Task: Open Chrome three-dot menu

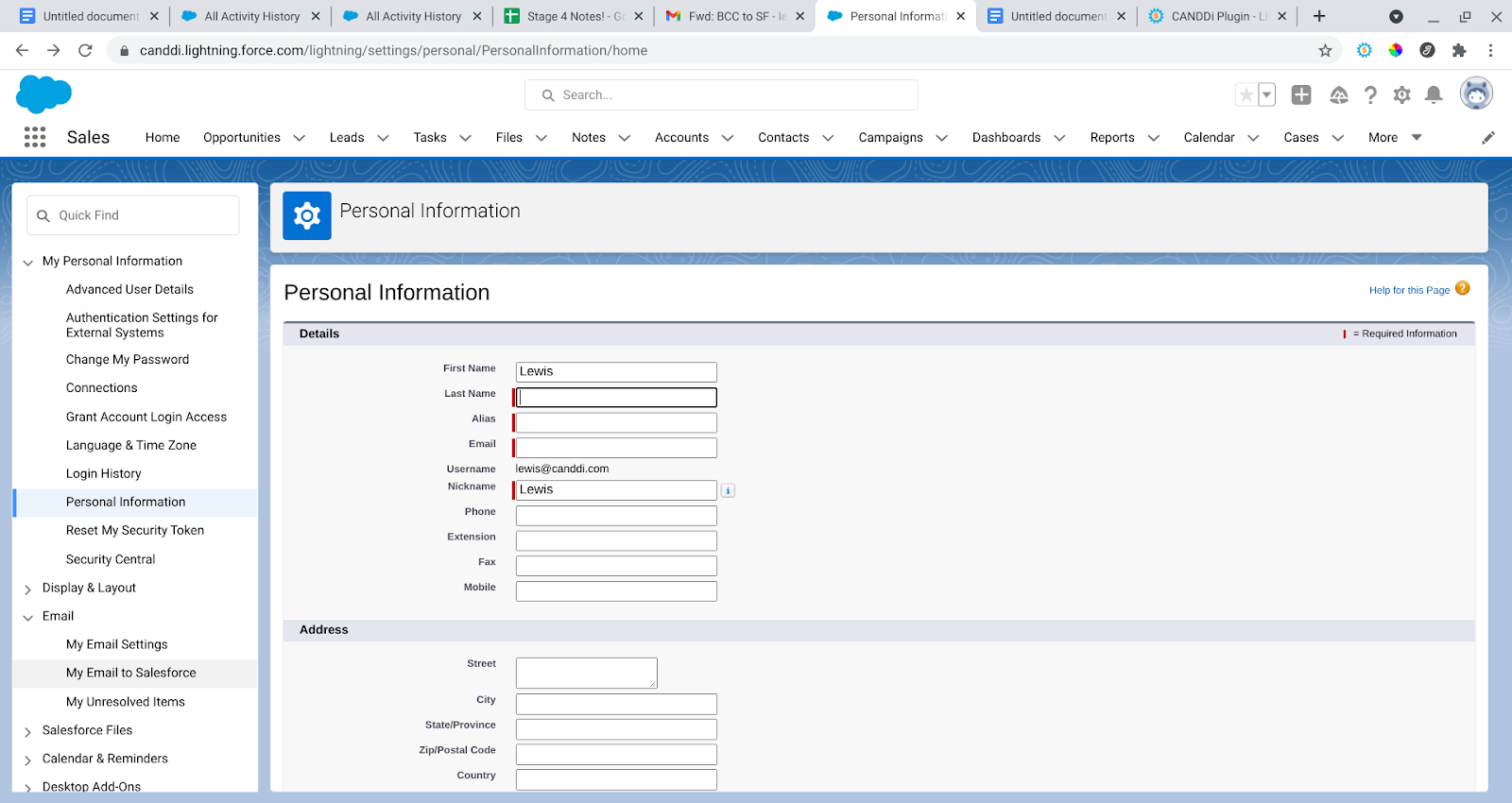Action: point(1490,50)
